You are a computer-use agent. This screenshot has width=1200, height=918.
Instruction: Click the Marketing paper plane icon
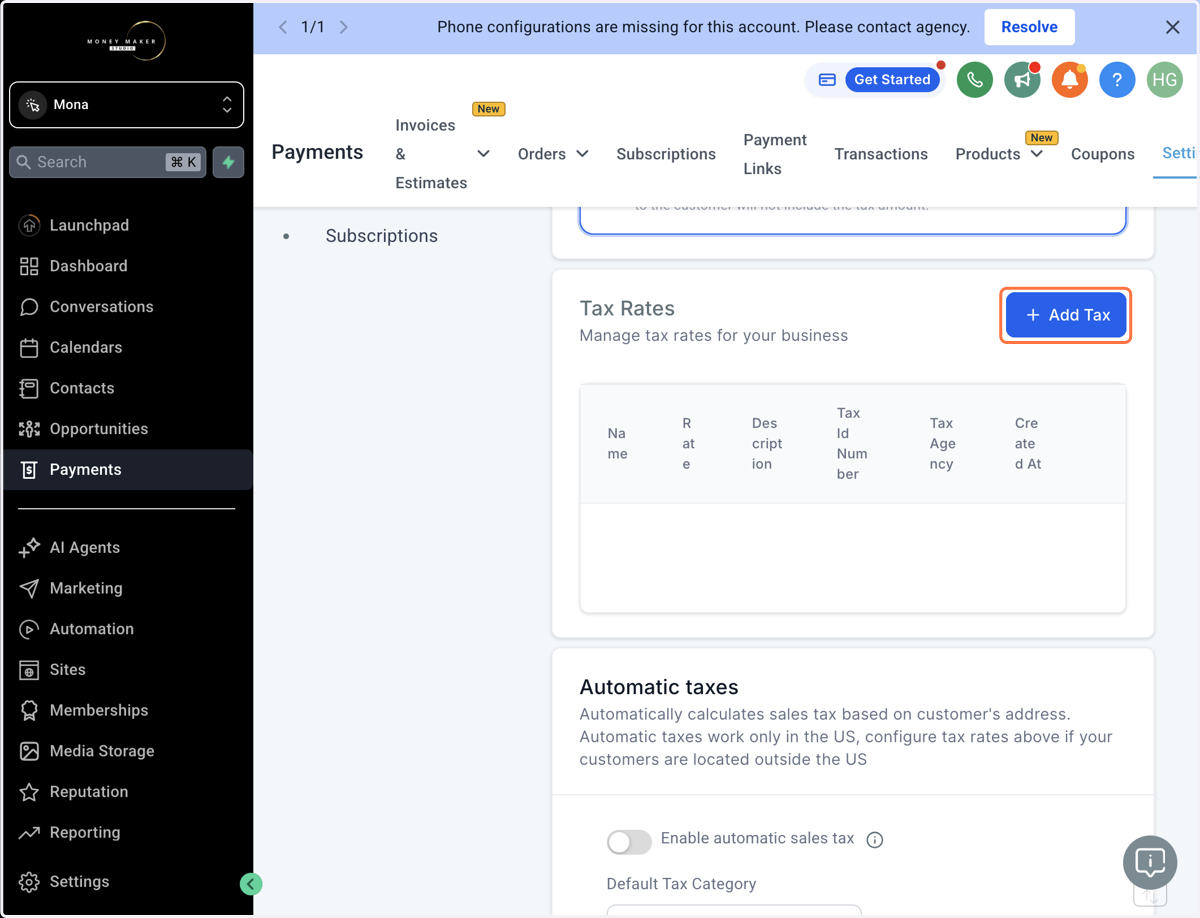click(x=29, y=589)
